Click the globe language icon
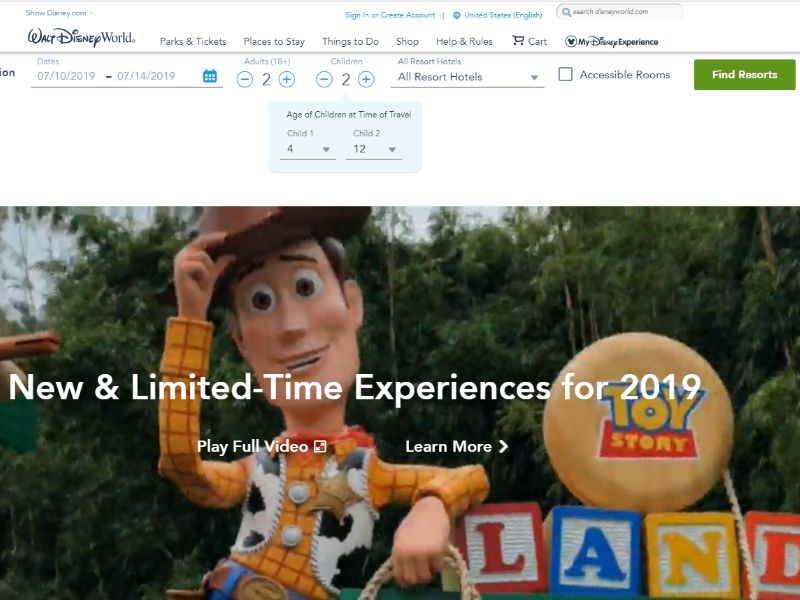 point(457,15)
